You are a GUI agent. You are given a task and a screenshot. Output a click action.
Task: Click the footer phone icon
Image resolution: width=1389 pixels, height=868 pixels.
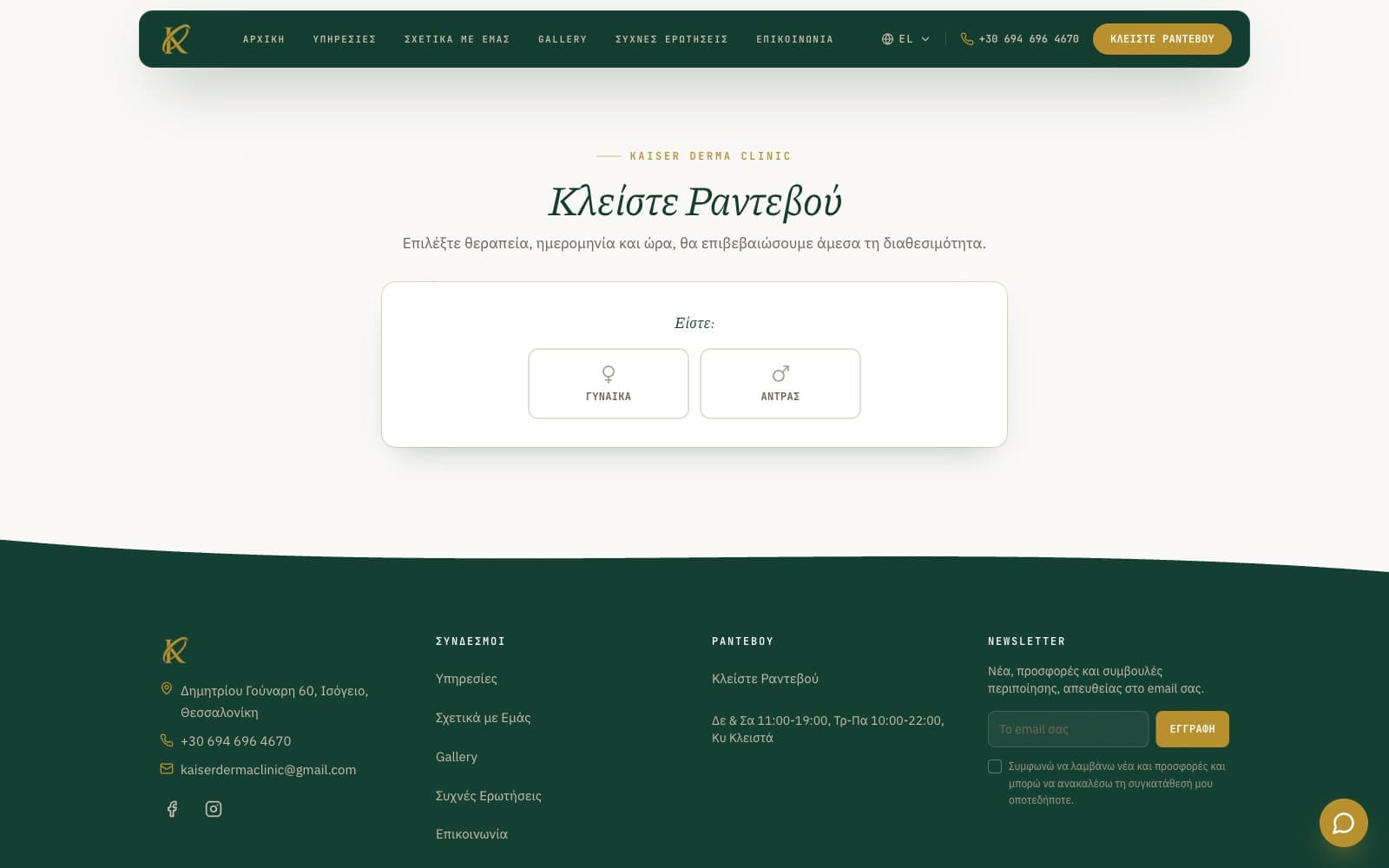(167, 740)
